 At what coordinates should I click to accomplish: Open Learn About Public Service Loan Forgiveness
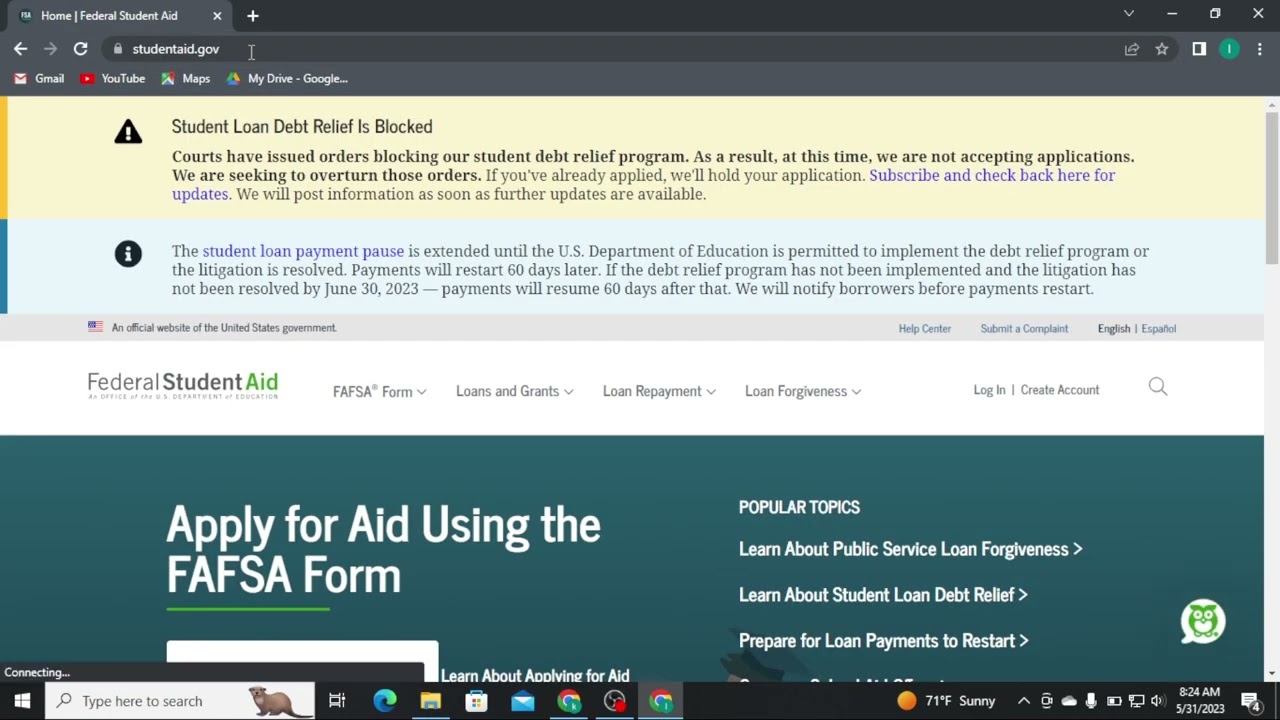point(910,549)
